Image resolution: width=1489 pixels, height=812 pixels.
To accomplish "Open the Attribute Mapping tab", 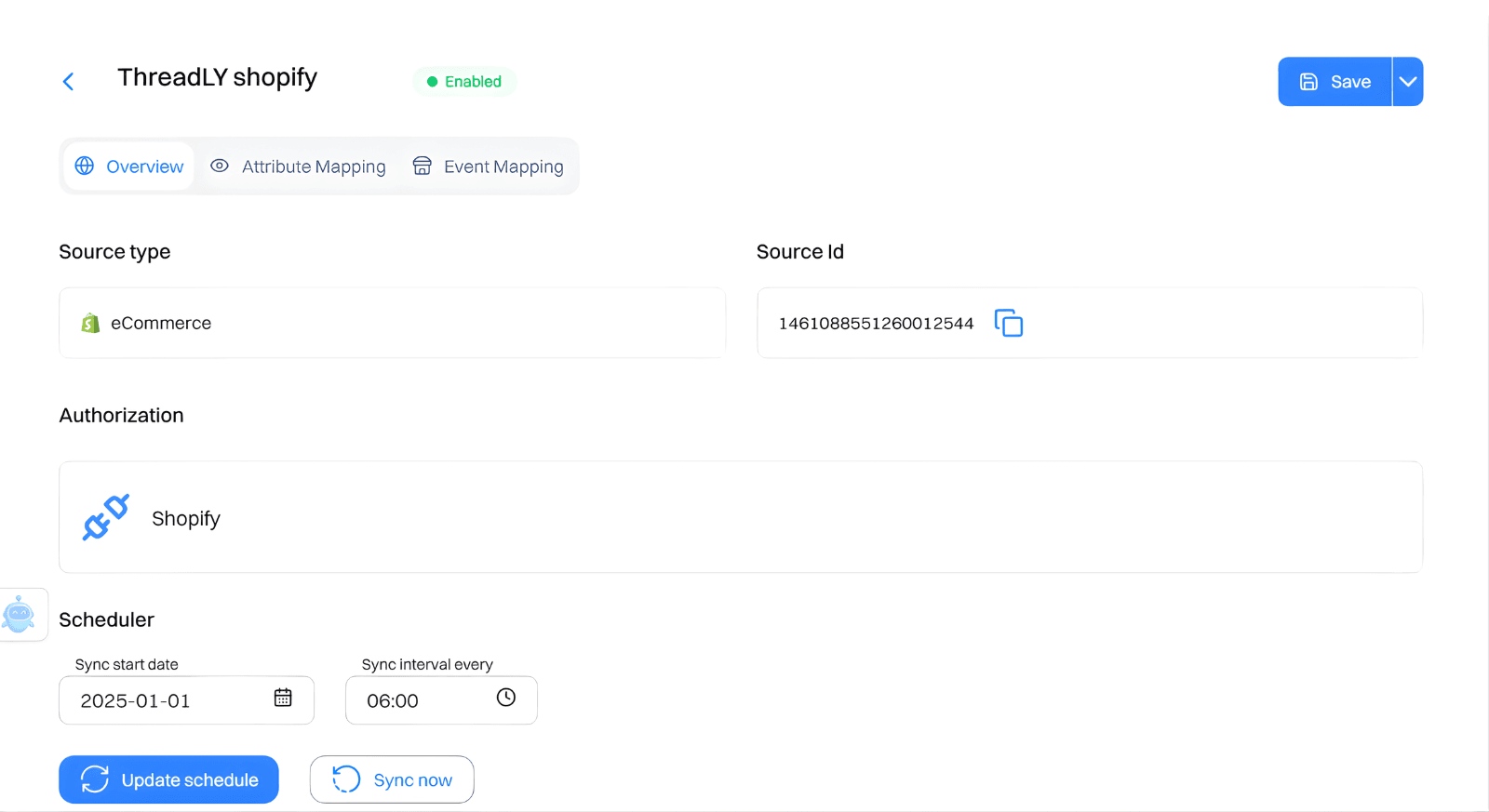I will click(x=298, y=166).
